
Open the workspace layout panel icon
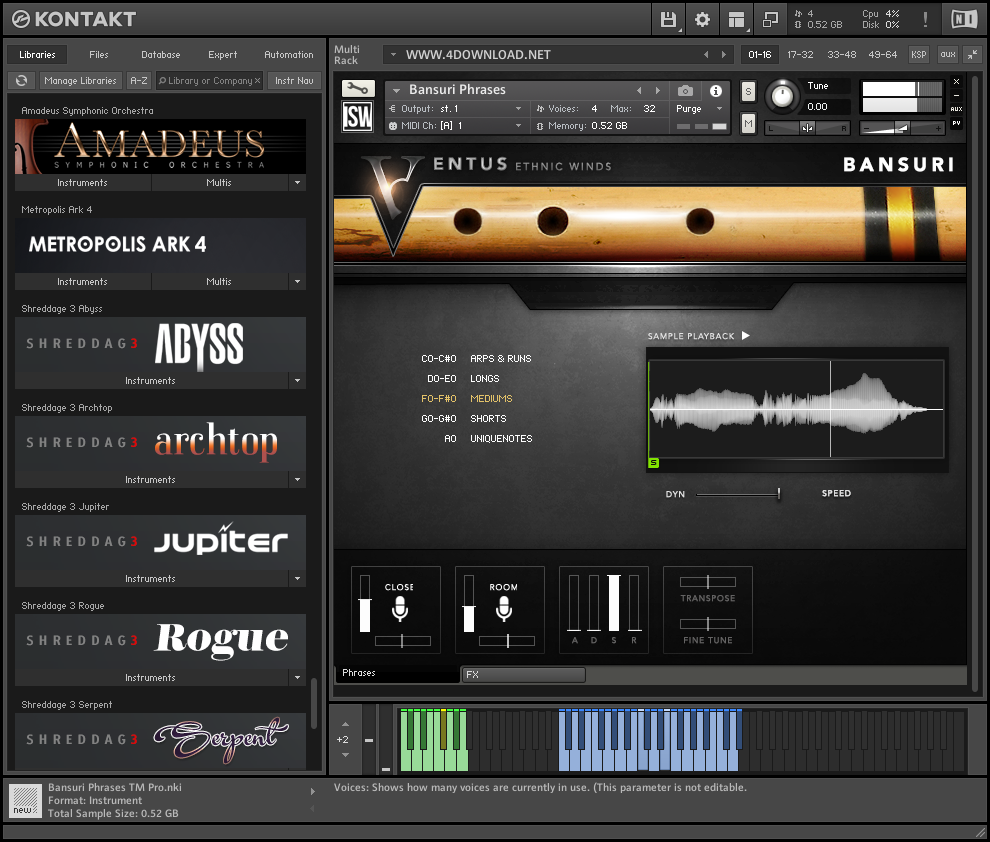pos(736,20)
